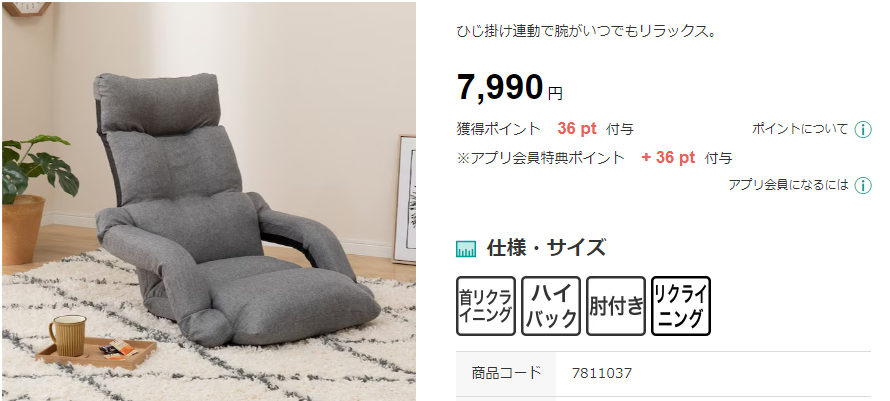Click the 商品コード label cell
Image resolution: width=890 pixels, height=401 pixels.
coord(506,373)
